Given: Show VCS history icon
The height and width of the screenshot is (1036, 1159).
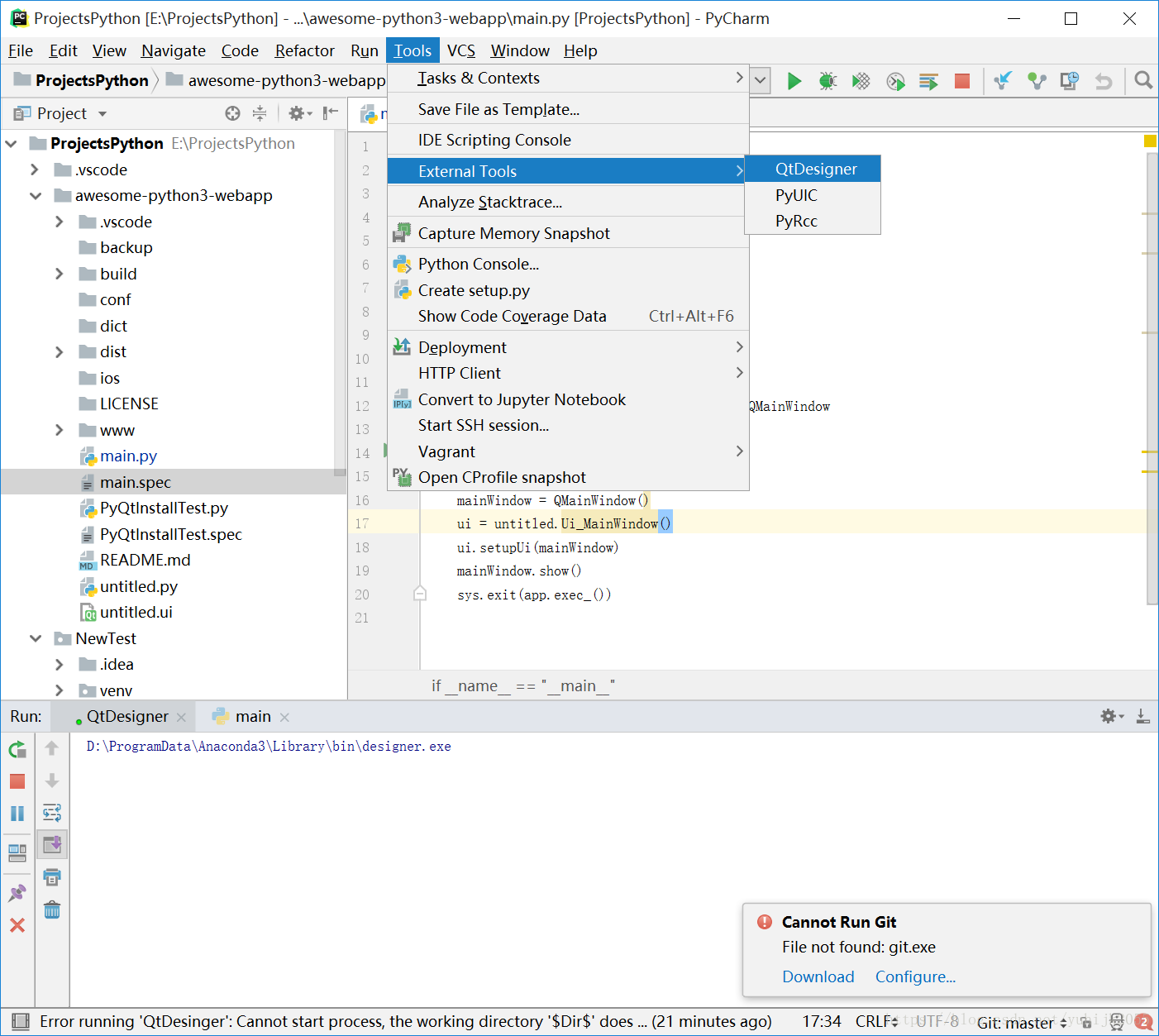Looking at the screenshot, I should [x=1070, y=81].
